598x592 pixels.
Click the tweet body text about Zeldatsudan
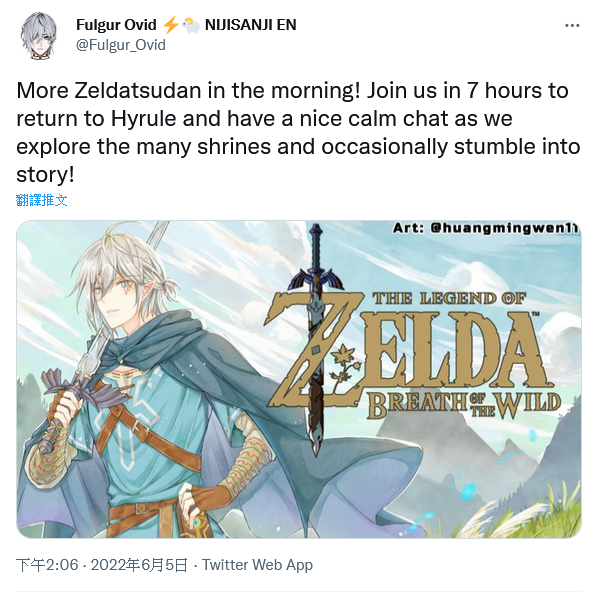(x=298, y=132)
